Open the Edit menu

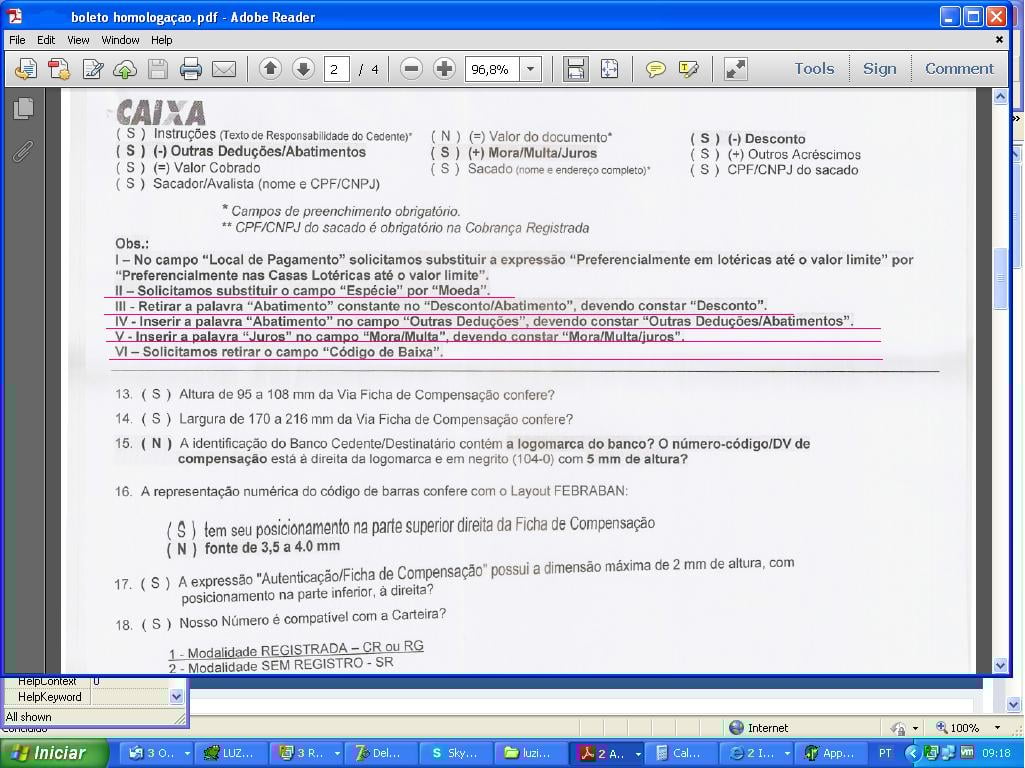pos(46,40)
